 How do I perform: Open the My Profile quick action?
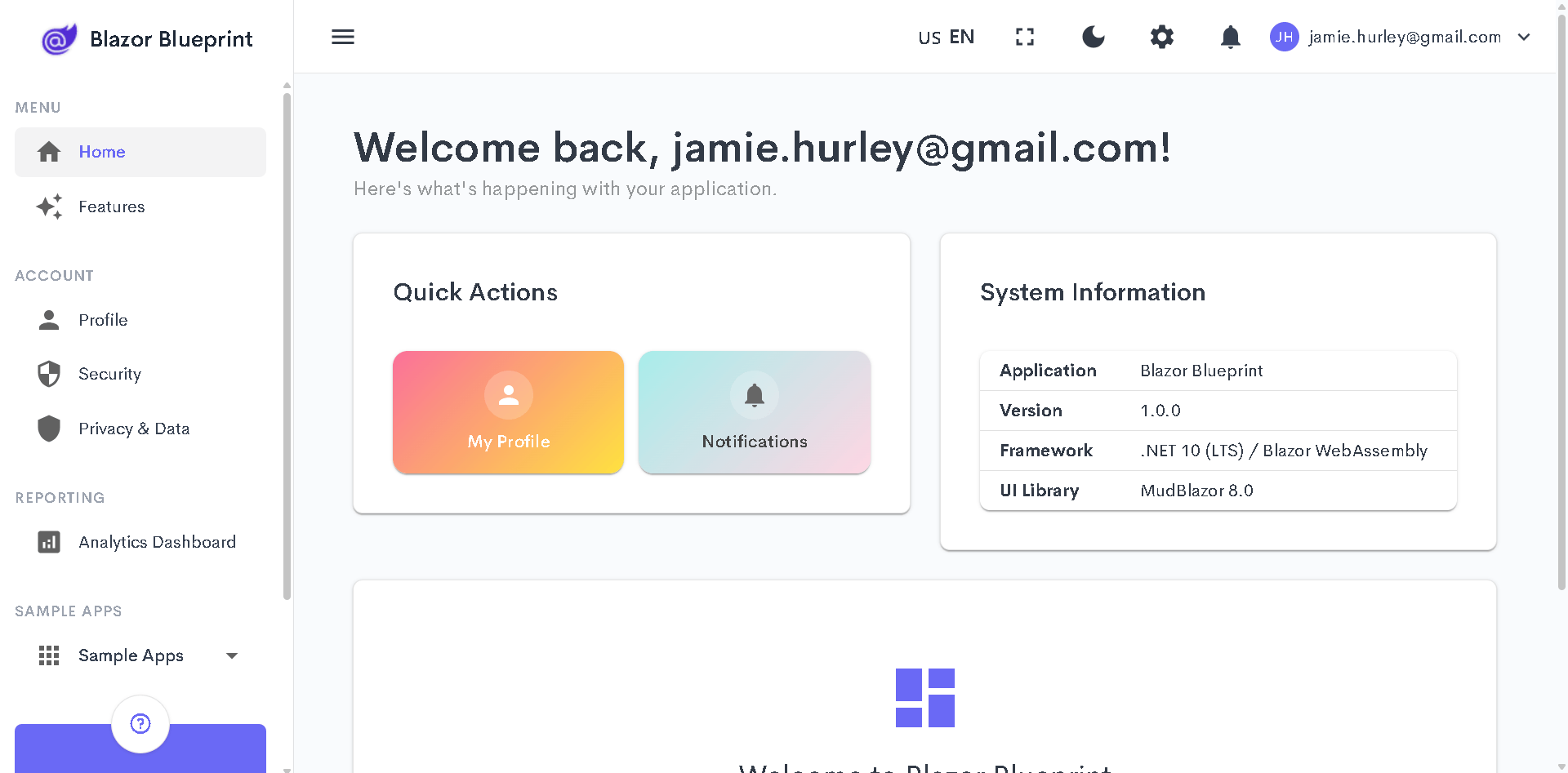(x=507, y=412)
